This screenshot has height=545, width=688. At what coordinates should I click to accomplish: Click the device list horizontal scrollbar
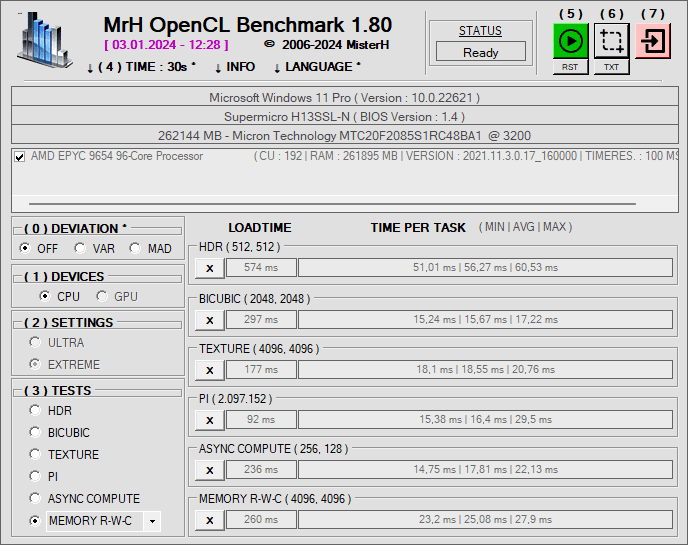tap(332, 204)
